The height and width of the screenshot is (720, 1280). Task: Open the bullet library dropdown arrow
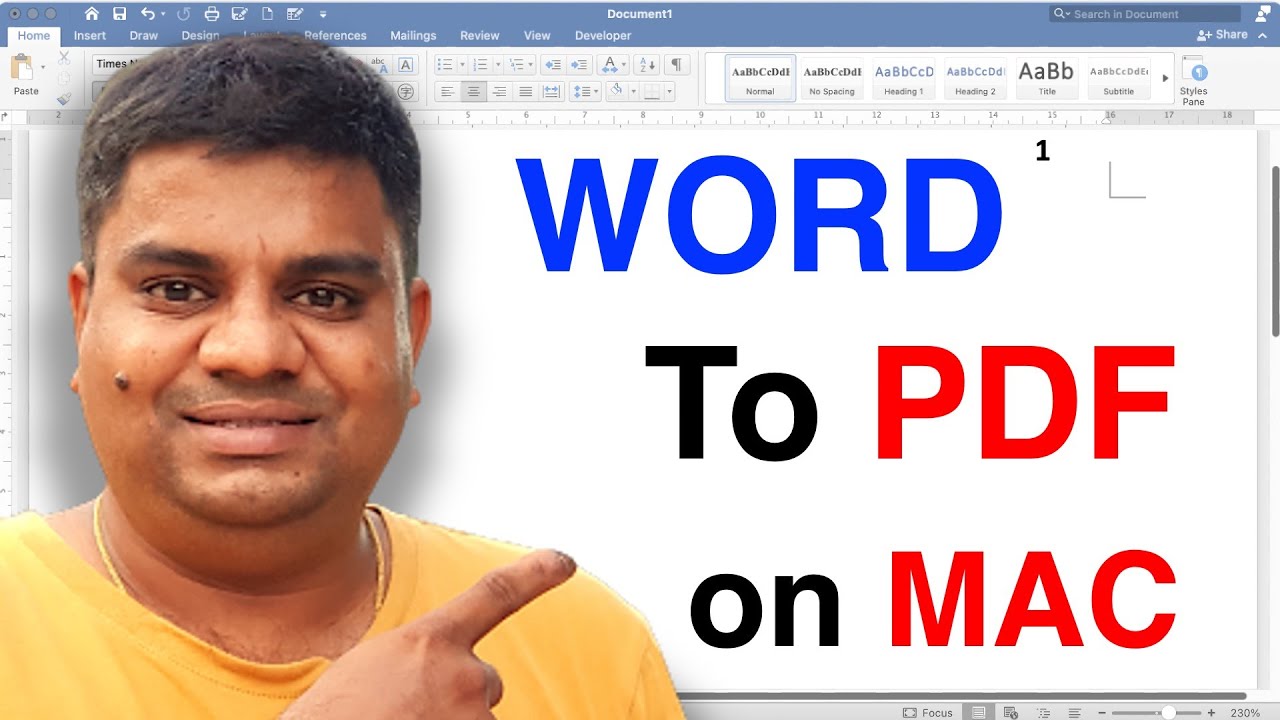click(x=461, y=64)
